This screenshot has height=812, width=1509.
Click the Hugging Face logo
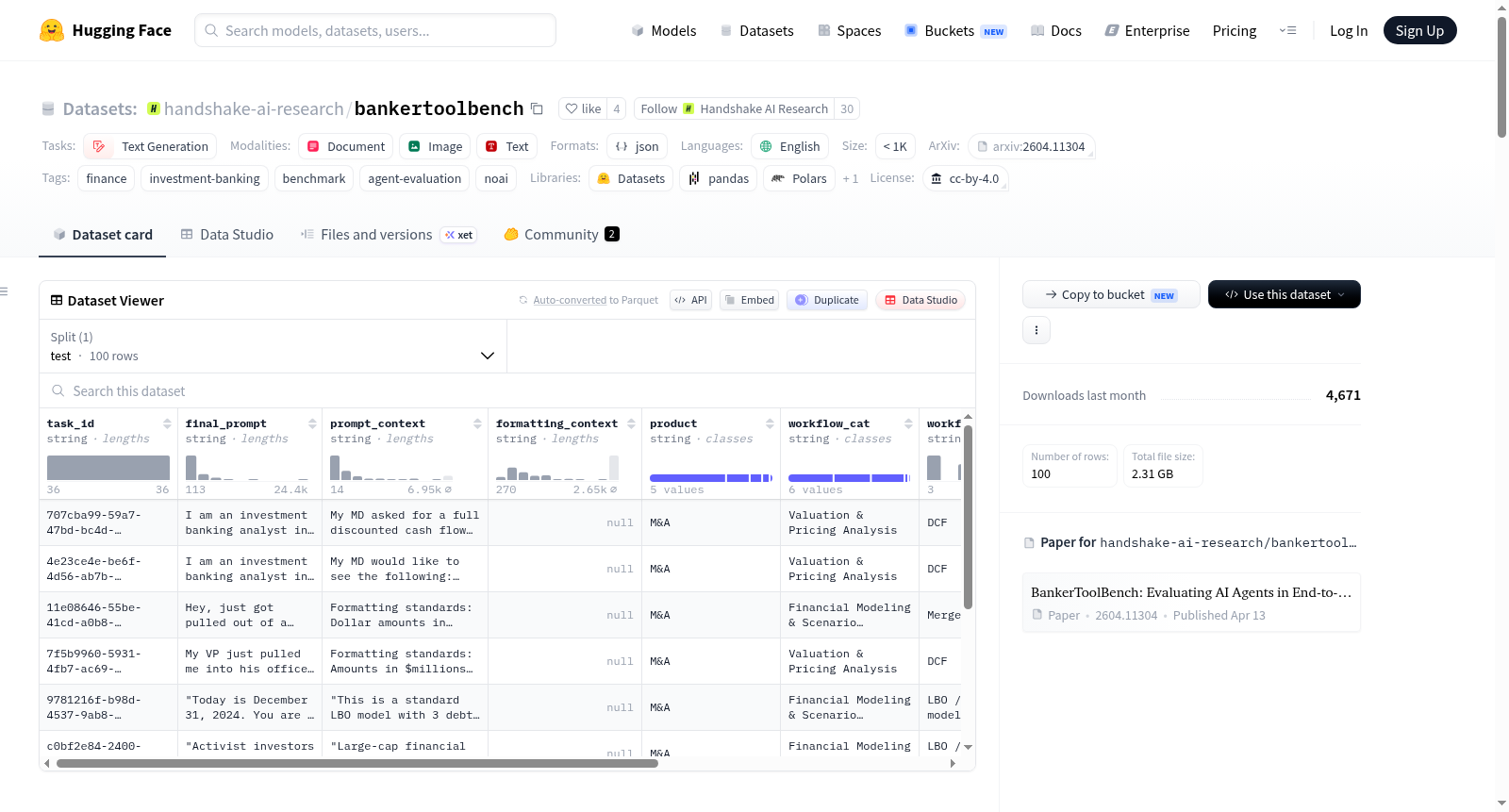(x=105, y=30)
